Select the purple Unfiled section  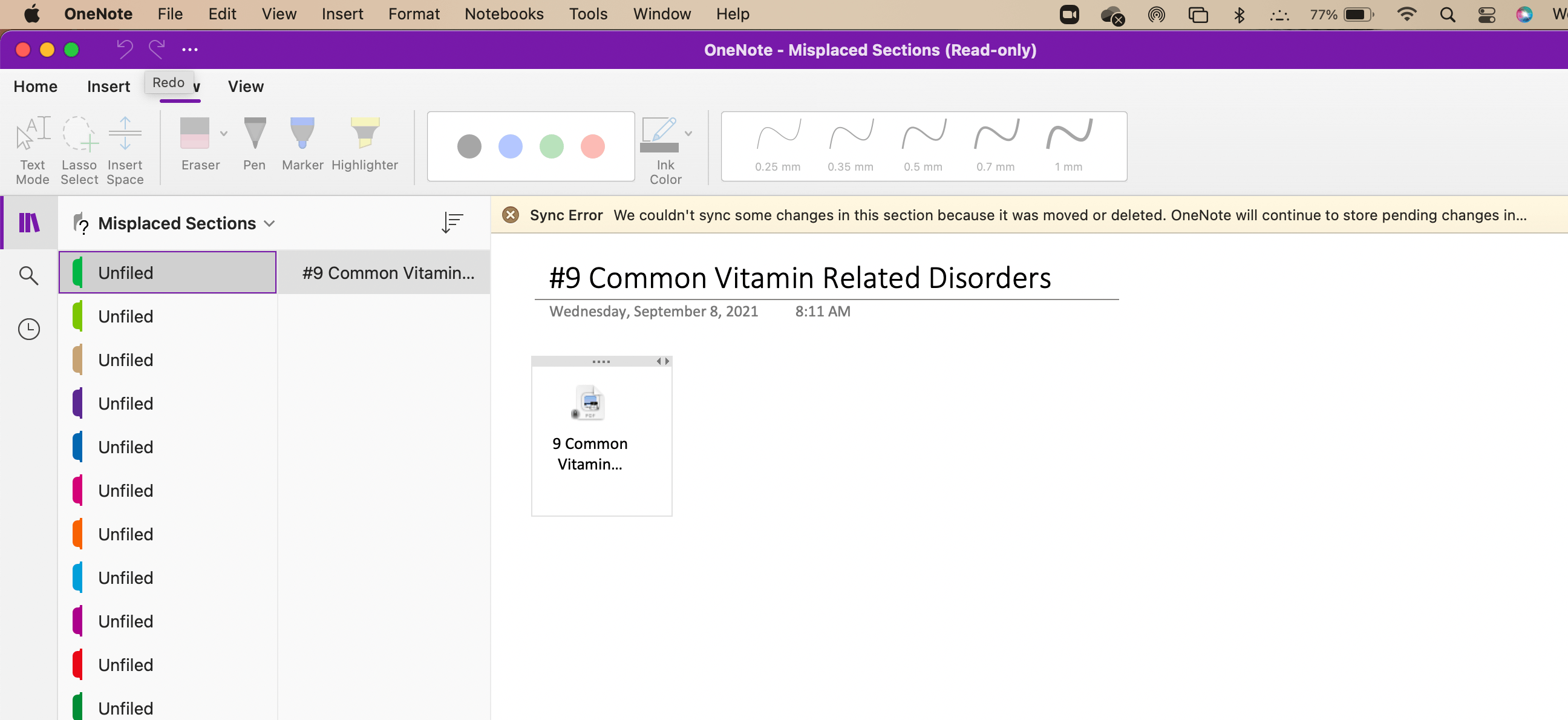click(x=168, y=403)
